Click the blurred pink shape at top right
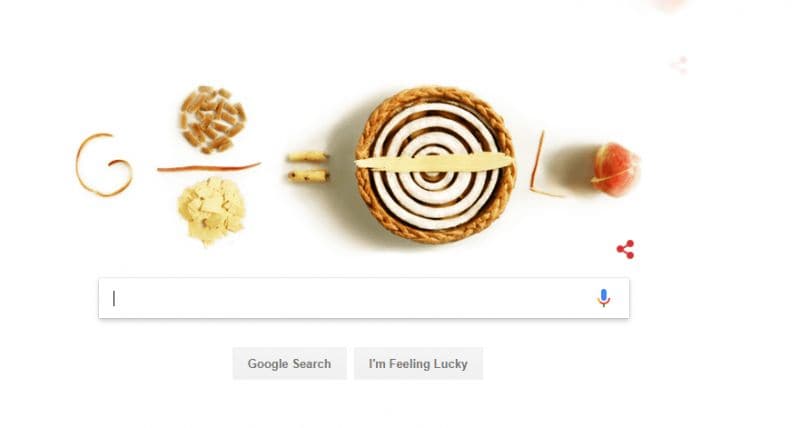The image size is (800, 428). pos(670,4)
